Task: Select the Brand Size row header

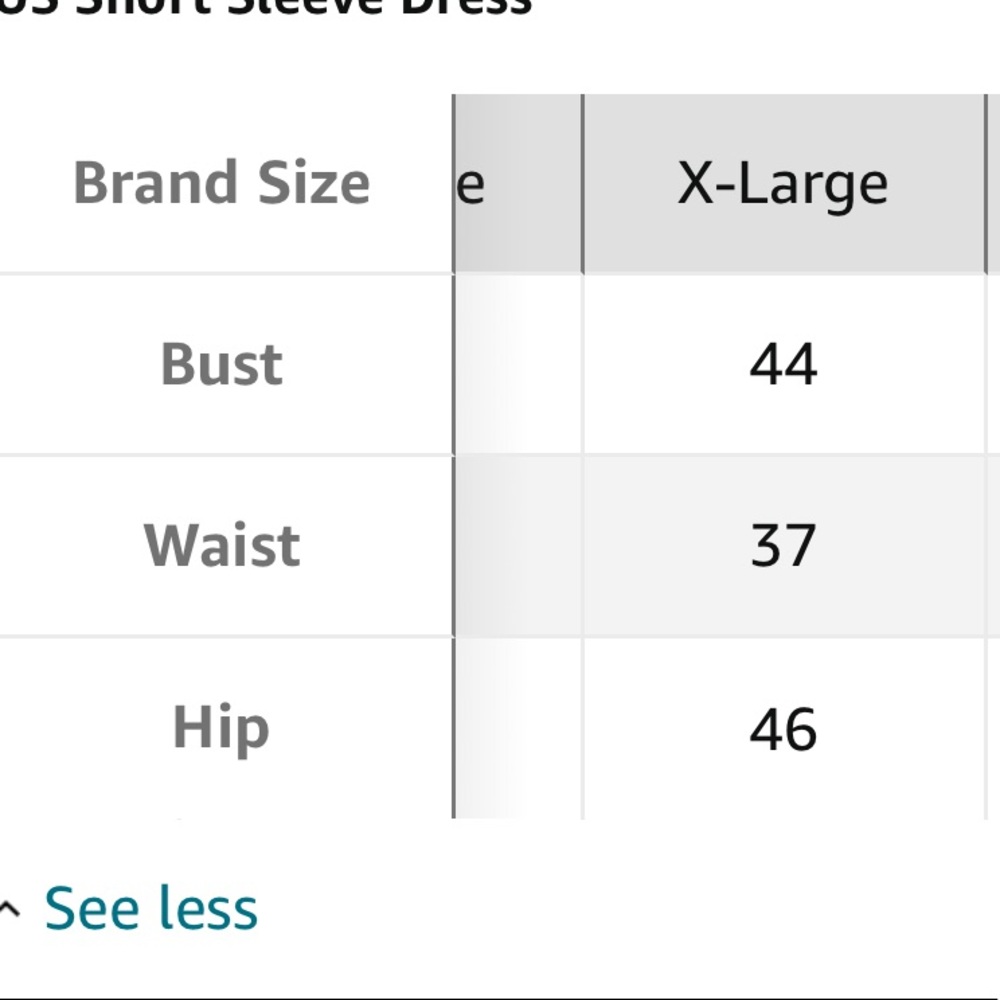Action: (x=222, y=184)
